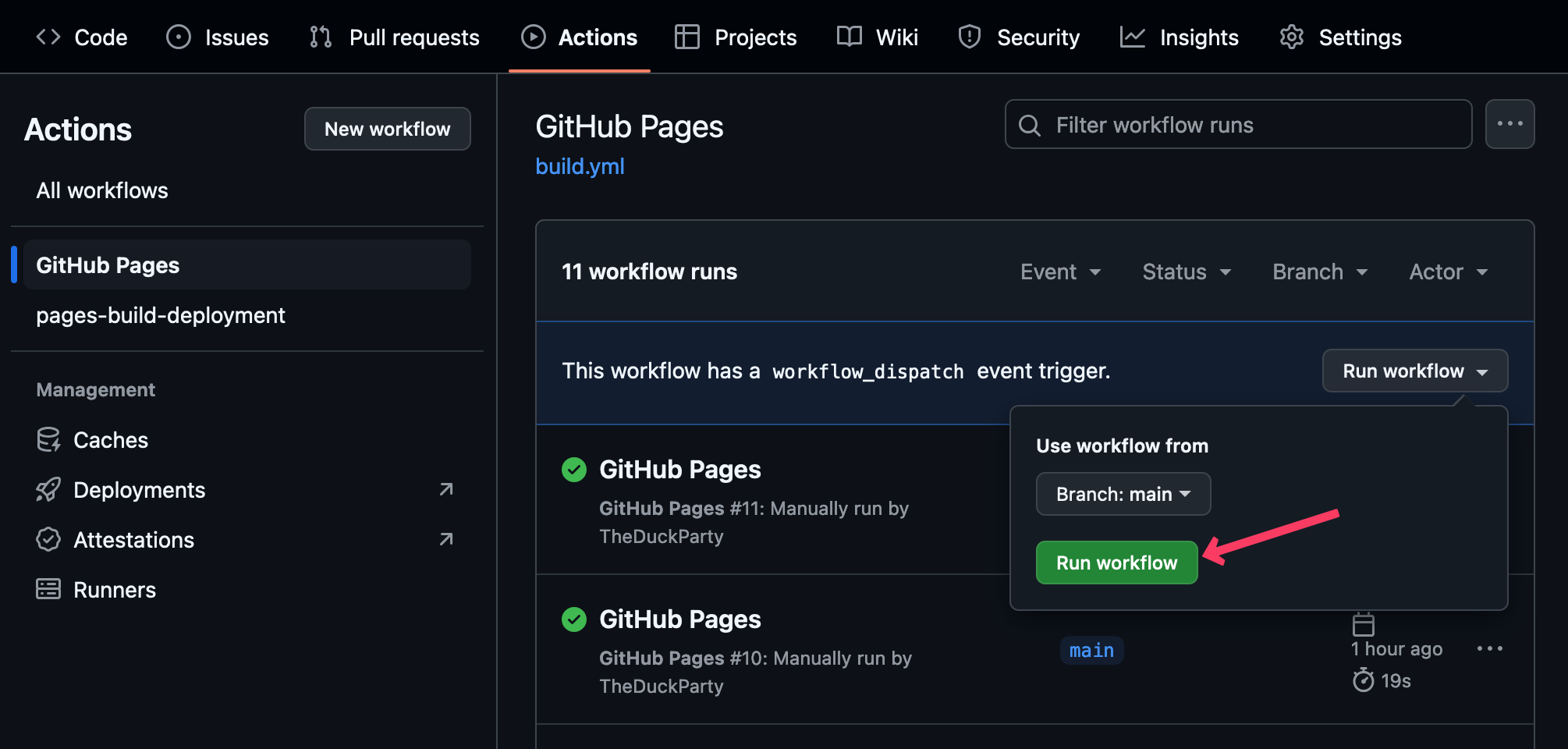Expand the Branch filter dropdown
The height and width of the screenshot is (749, 1568).
[1320, 272]
